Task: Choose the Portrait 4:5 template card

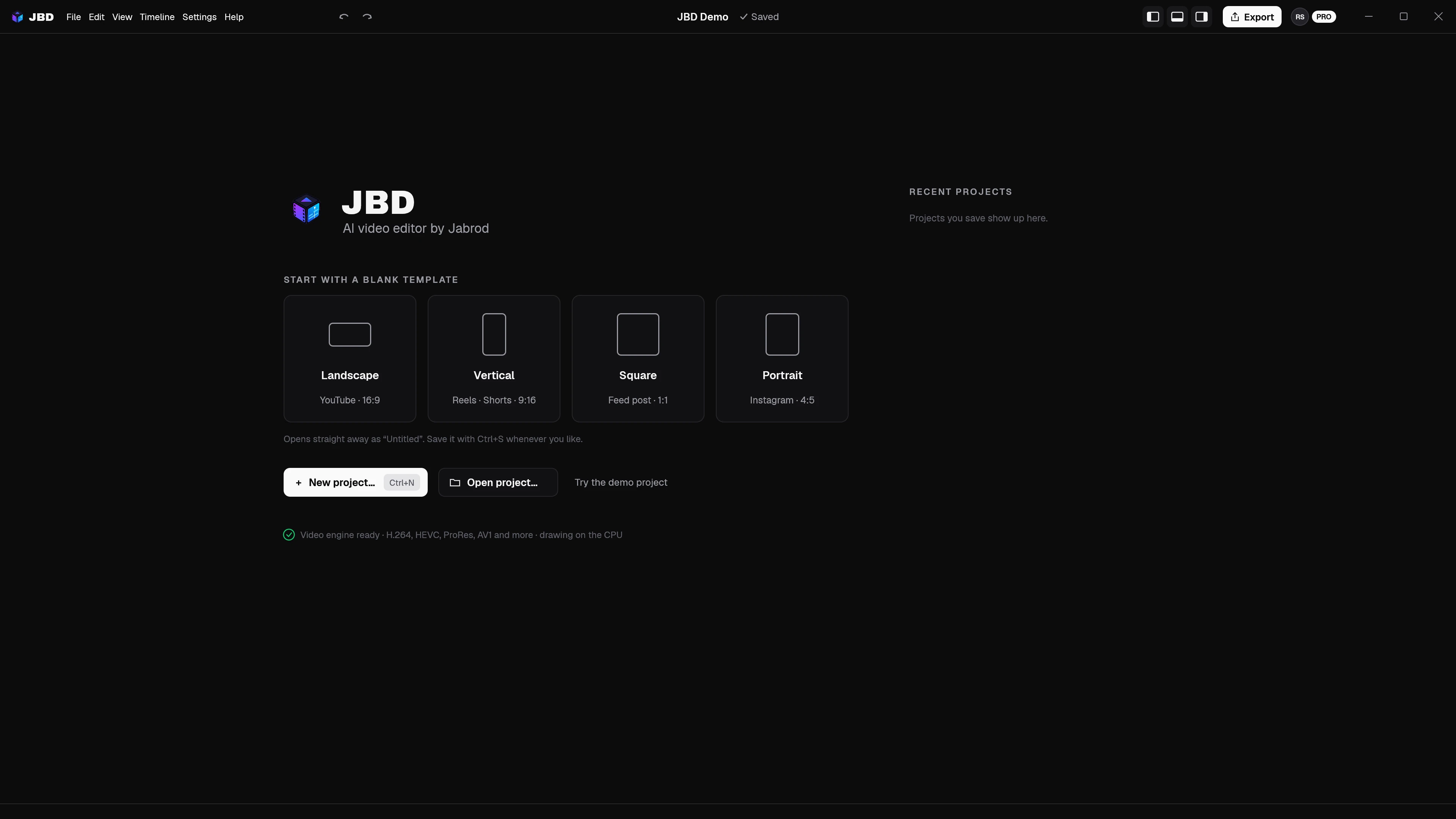Action: pyautogui.click(x=782, y=358)
